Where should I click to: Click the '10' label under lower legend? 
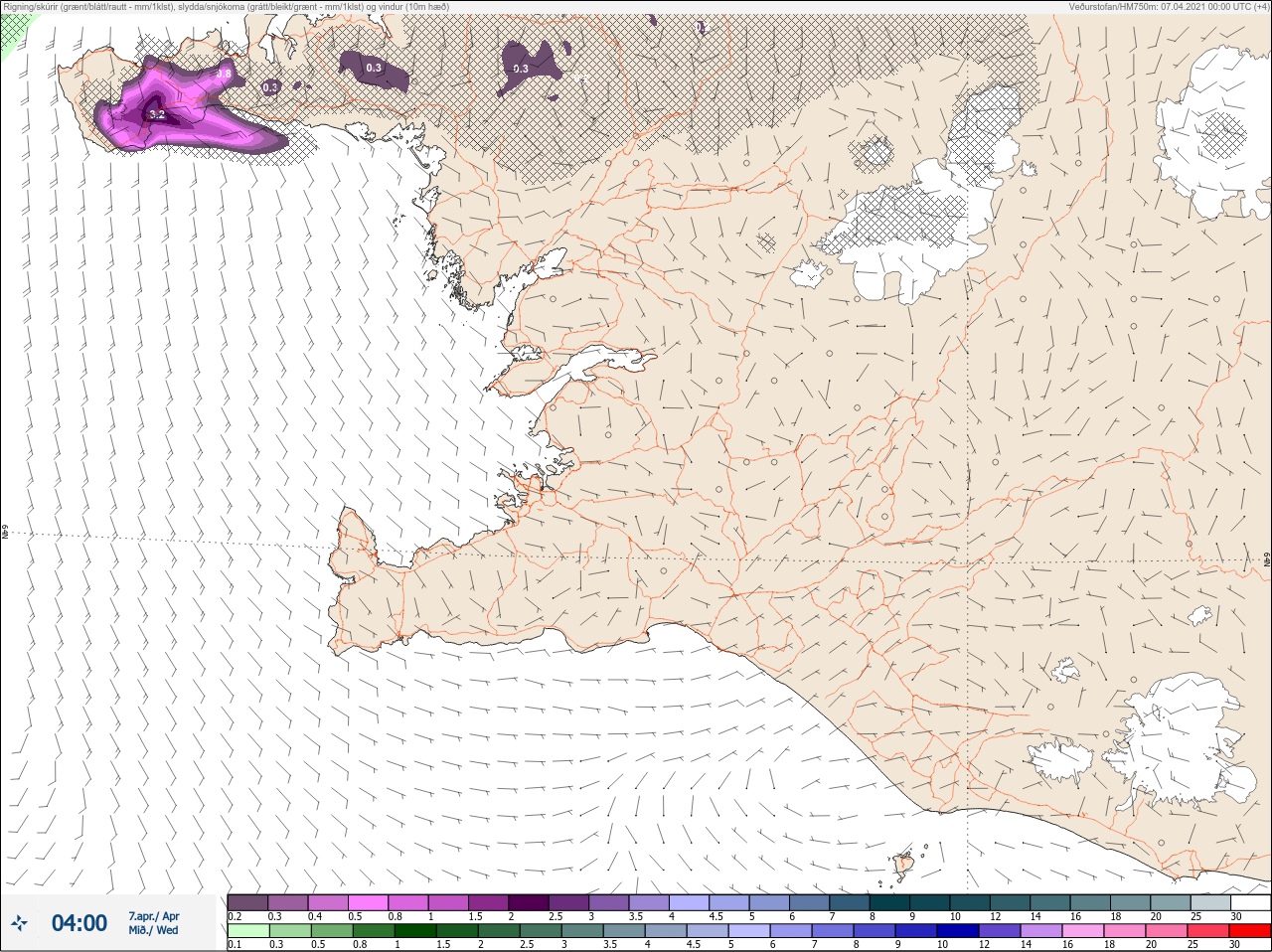tap(942, 944)
